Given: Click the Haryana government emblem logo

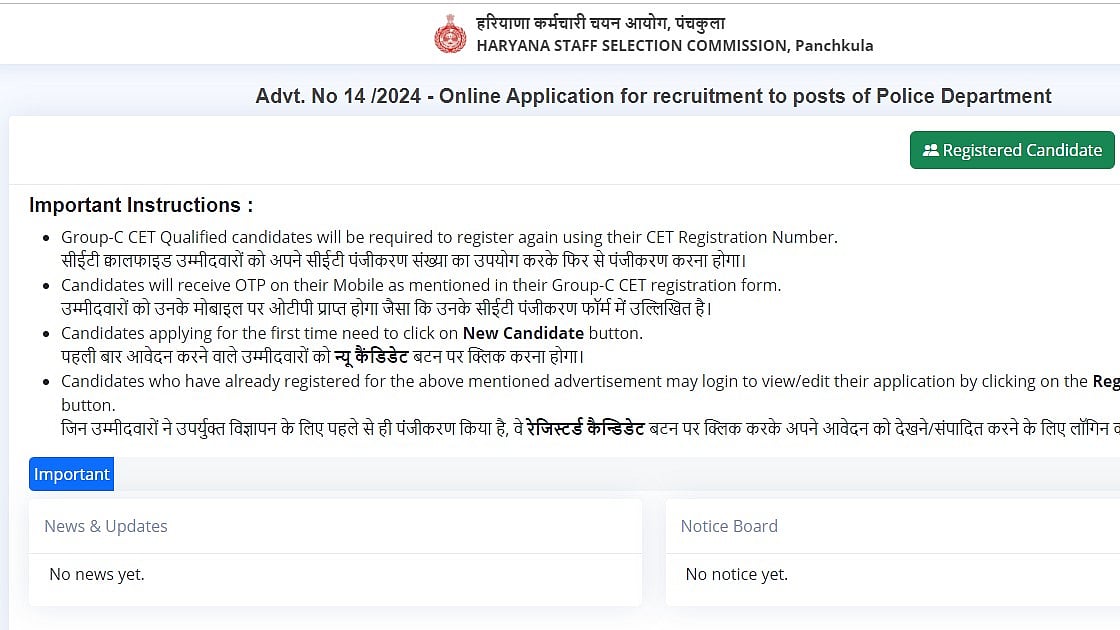Looking at the screenshot, I should coord(450,34).
